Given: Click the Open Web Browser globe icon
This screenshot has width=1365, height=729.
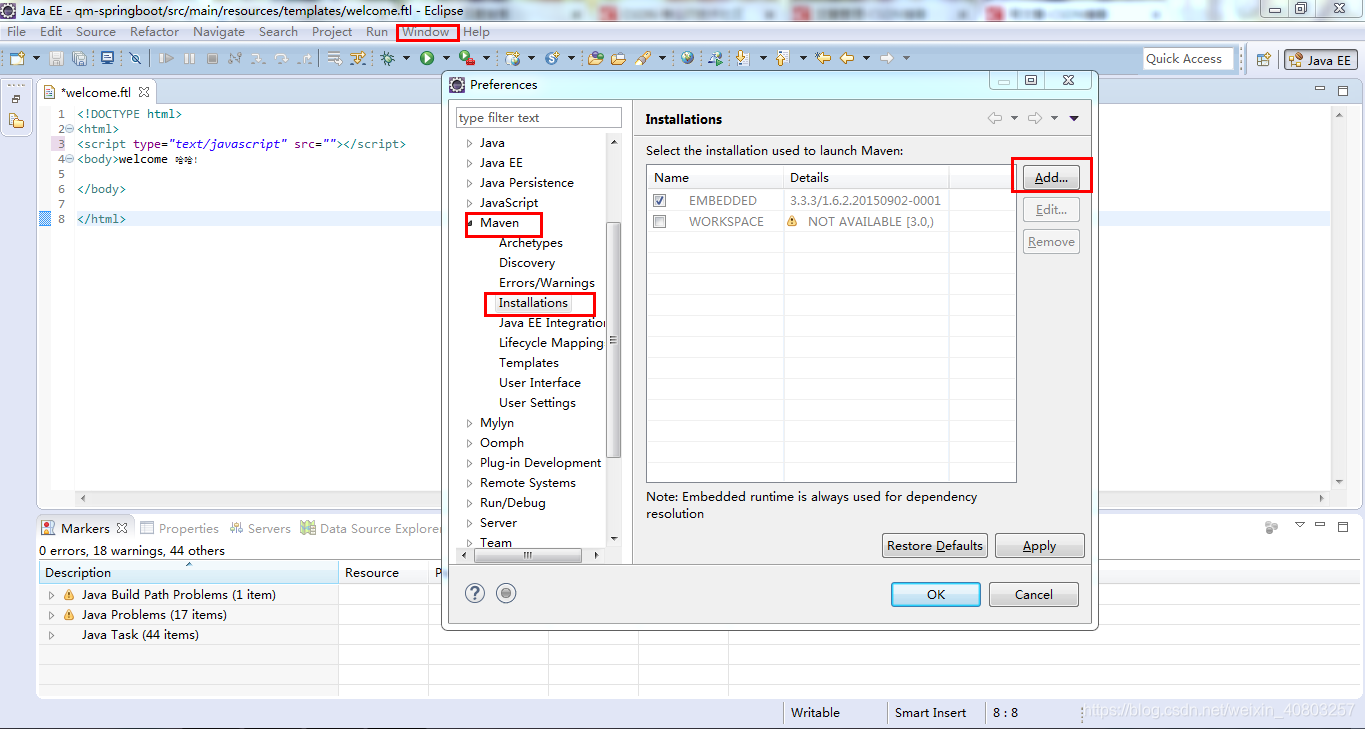Looking at the screenshot, I should [688, 59].
